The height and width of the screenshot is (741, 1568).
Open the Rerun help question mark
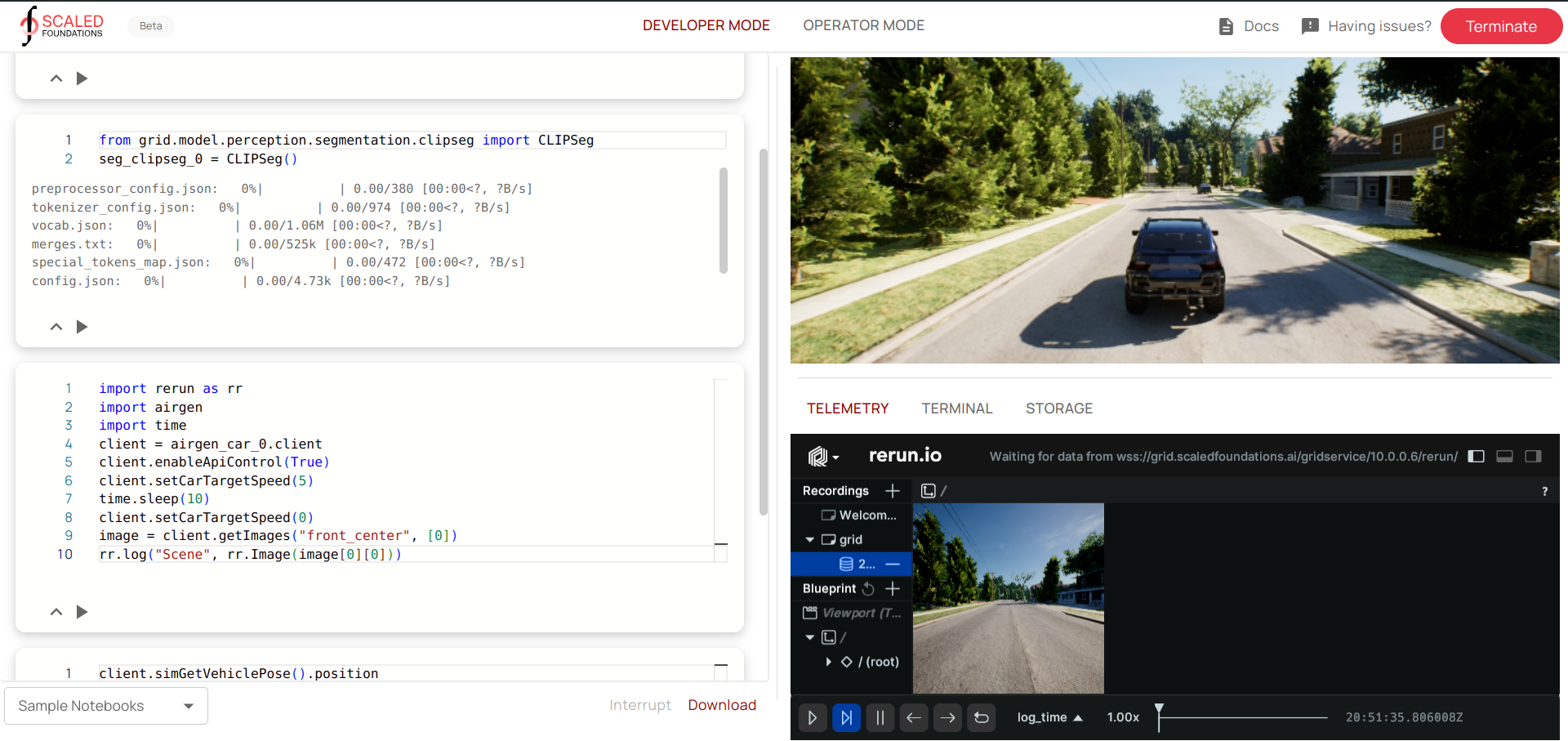[1544, 491]
